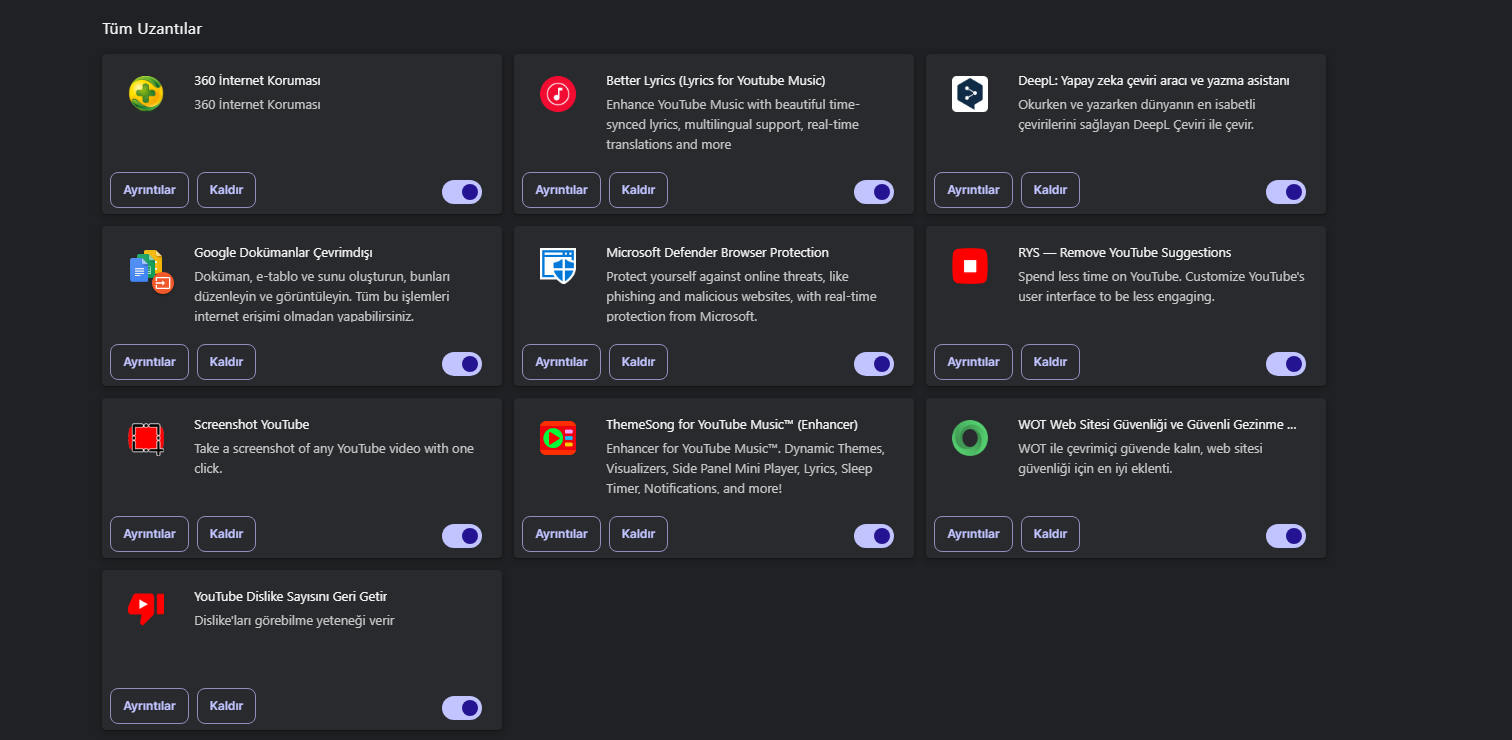Click the RYS red square icon

point(970,266)
